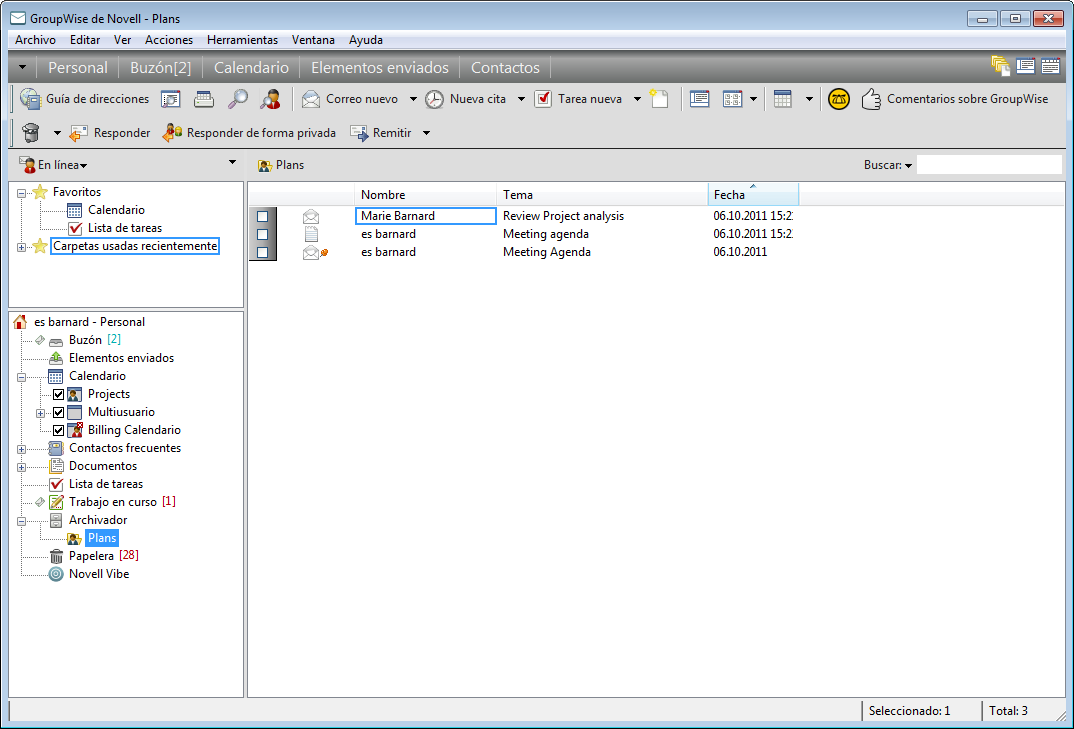Create a Tarea nueva task
Viewport: 1074px width, 729px height.
pyautogui.click(x=578, y=99)
